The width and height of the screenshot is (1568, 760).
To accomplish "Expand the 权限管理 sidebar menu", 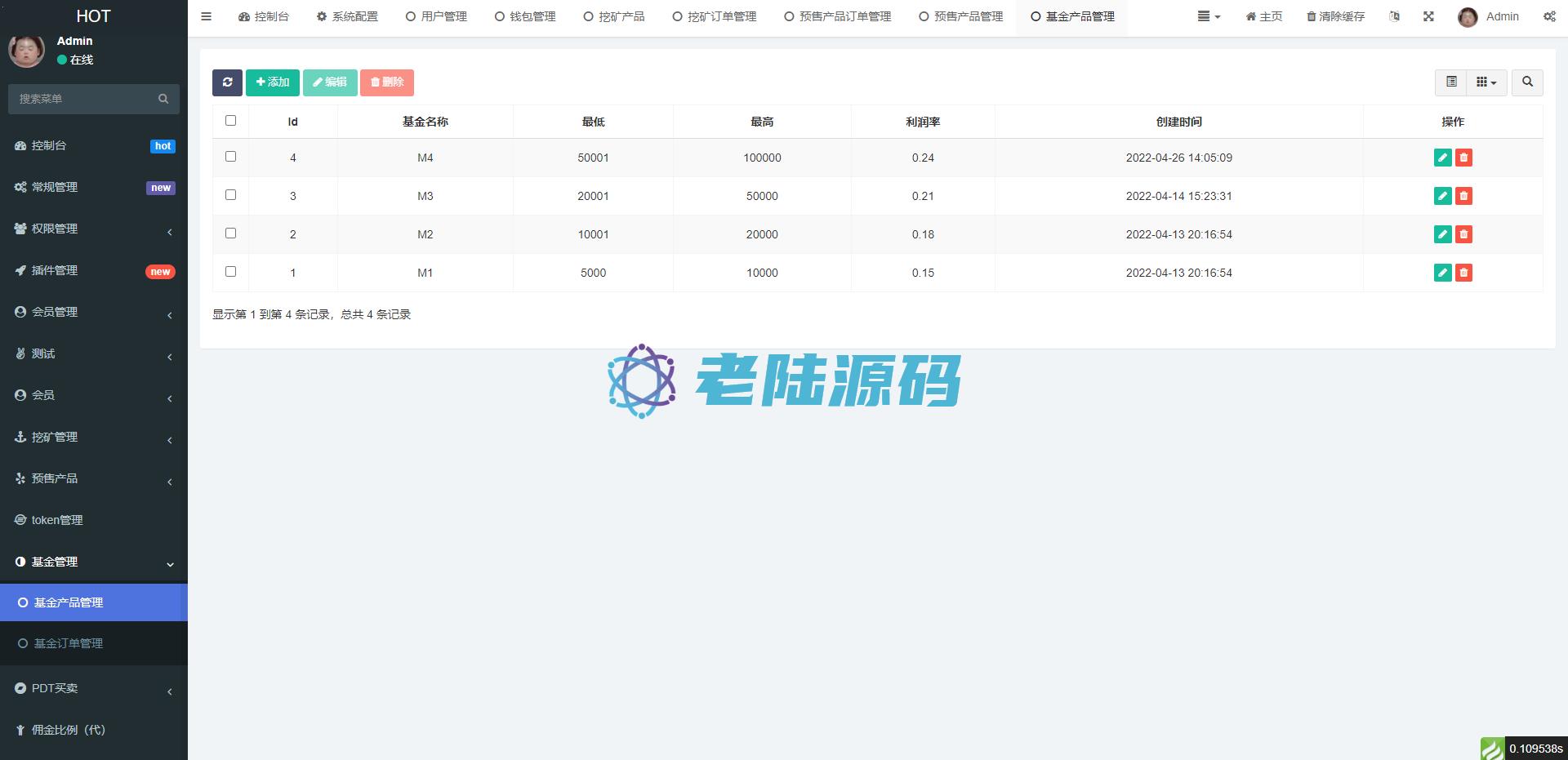I will click(x=94, y=229).
